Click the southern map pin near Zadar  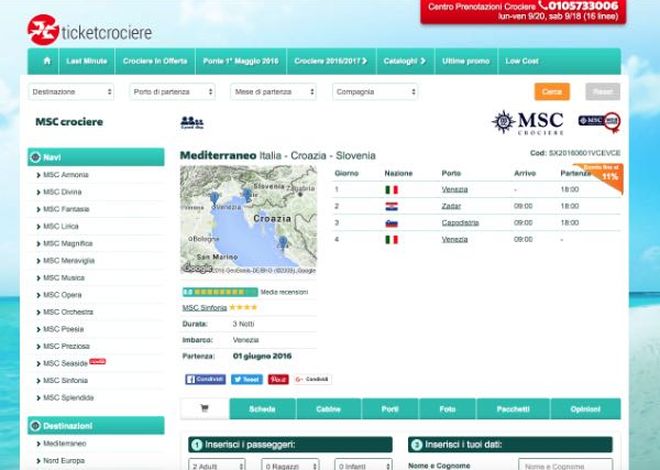click(283, 243)
